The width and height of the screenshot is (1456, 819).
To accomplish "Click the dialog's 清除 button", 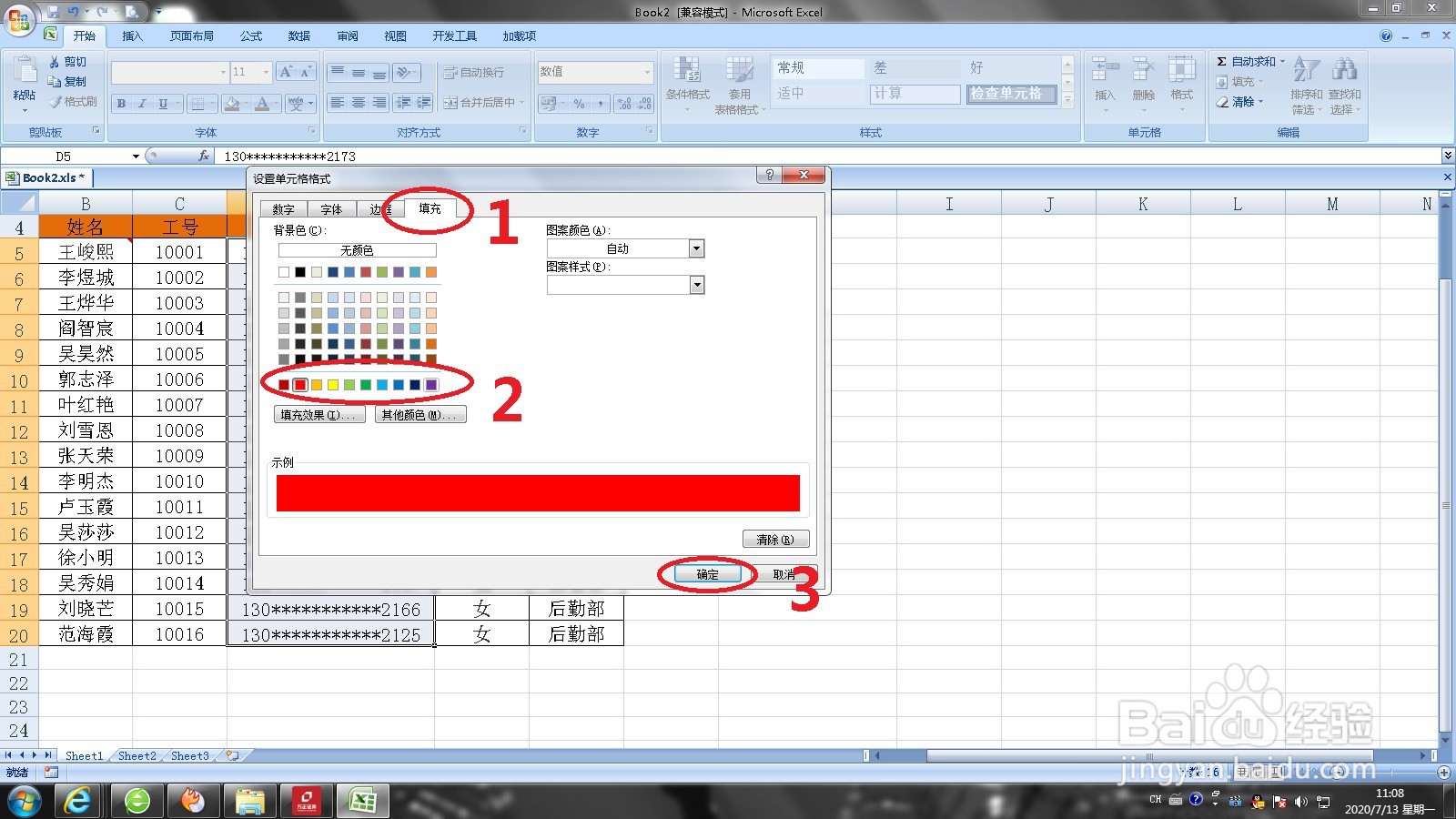I will pos(775,540).
